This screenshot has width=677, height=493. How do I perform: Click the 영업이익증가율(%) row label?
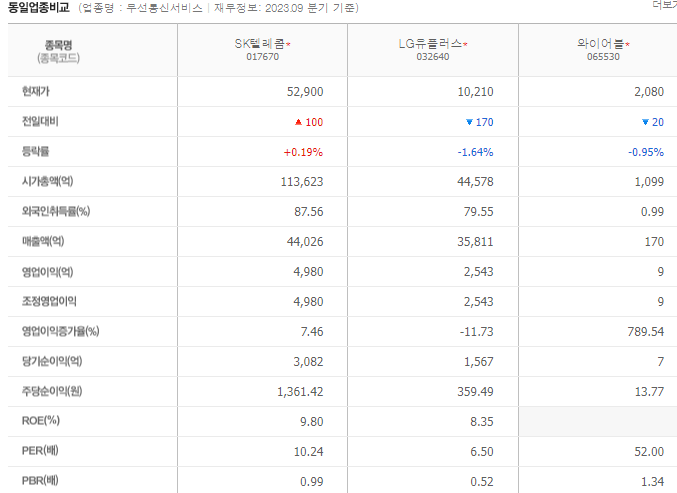point(60,331)
